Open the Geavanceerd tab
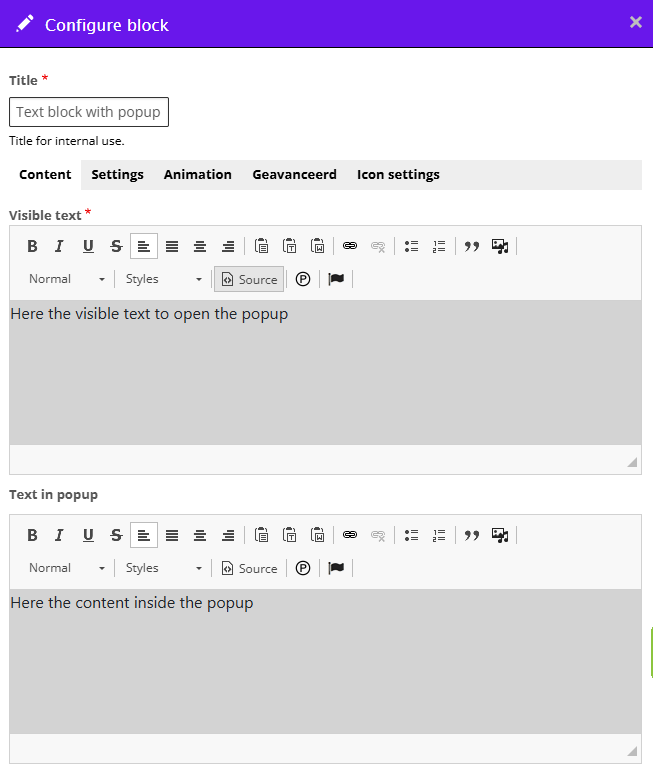The height and width of the screenshot is (774, 653). [294, 175]
